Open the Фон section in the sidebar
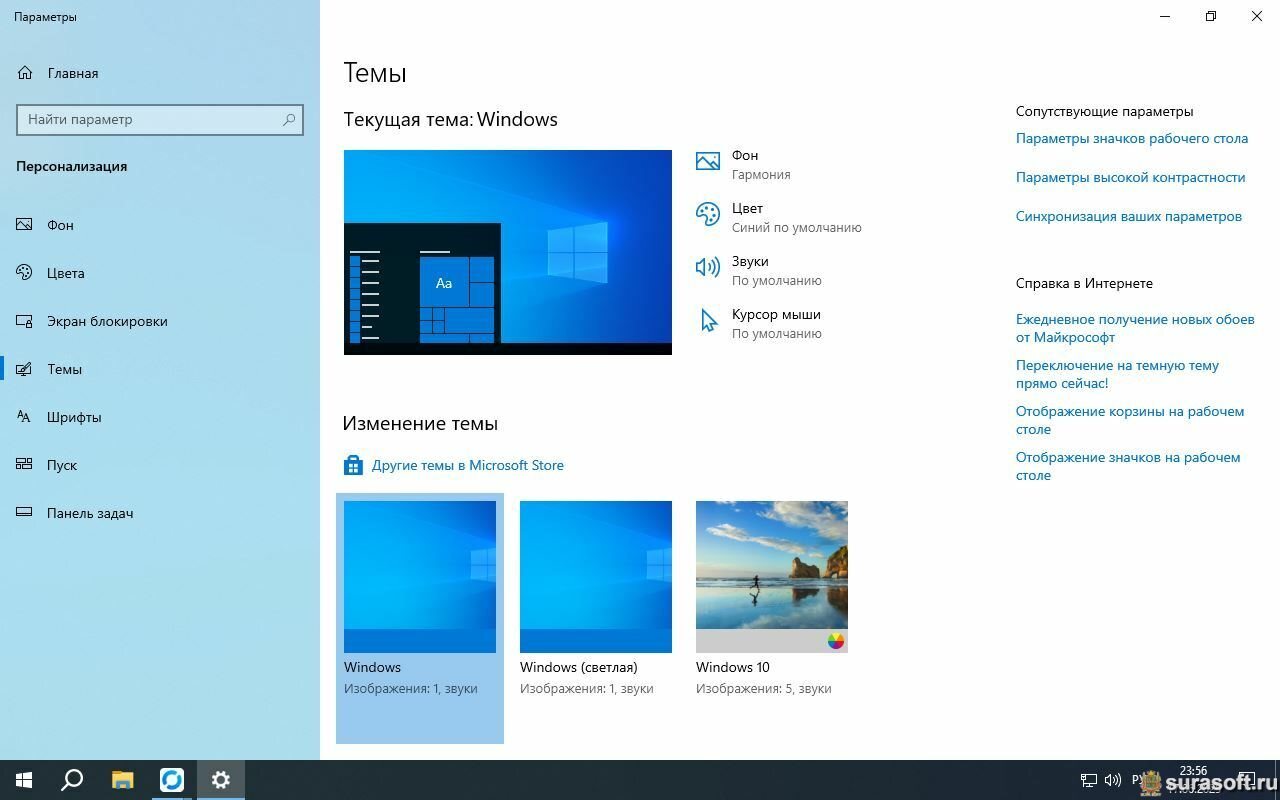This screenshot has height=800, width=1280. click(160, 225)
